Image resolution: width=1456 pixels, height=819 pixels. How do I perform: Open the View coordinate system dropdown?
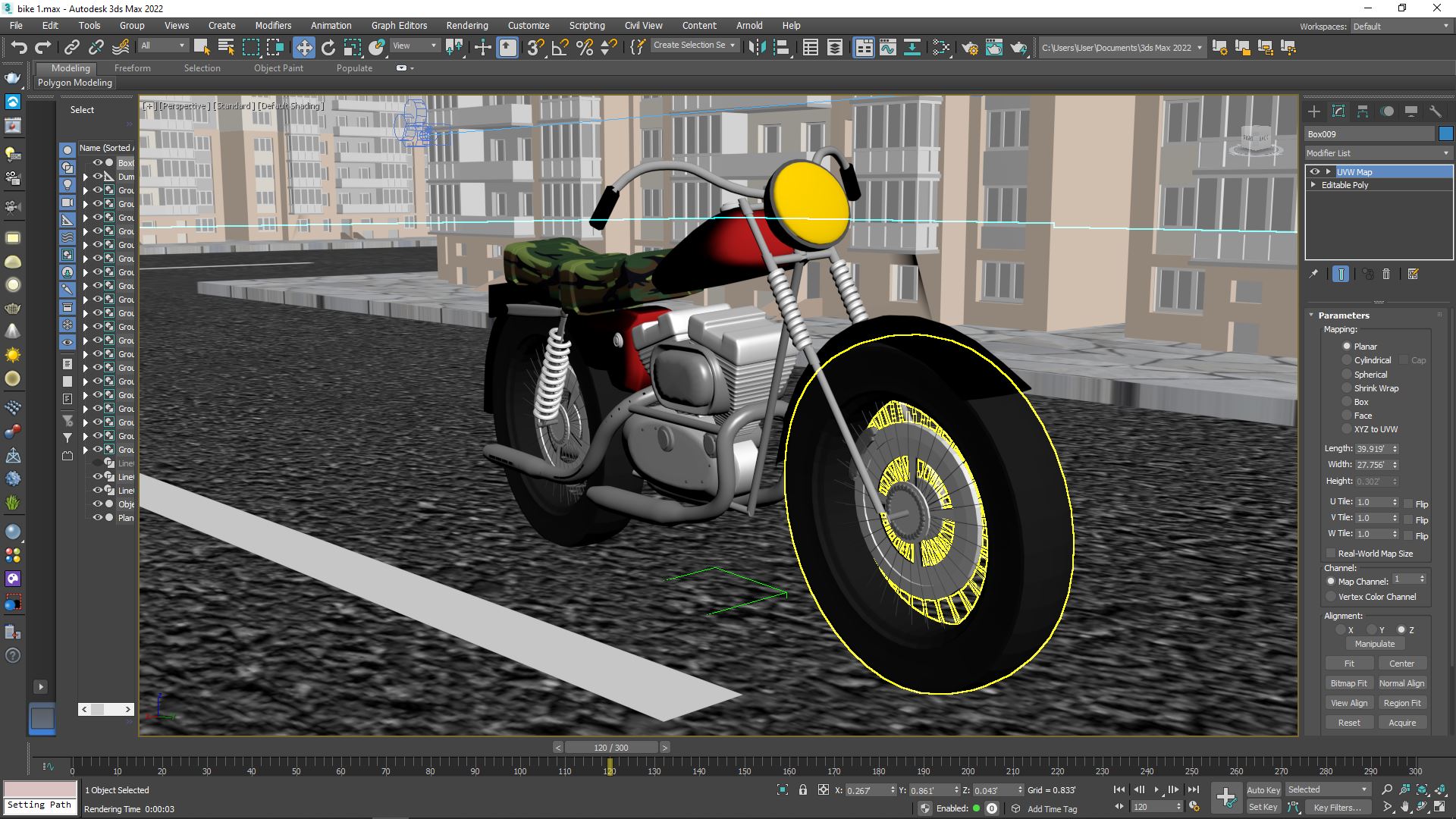414,45
